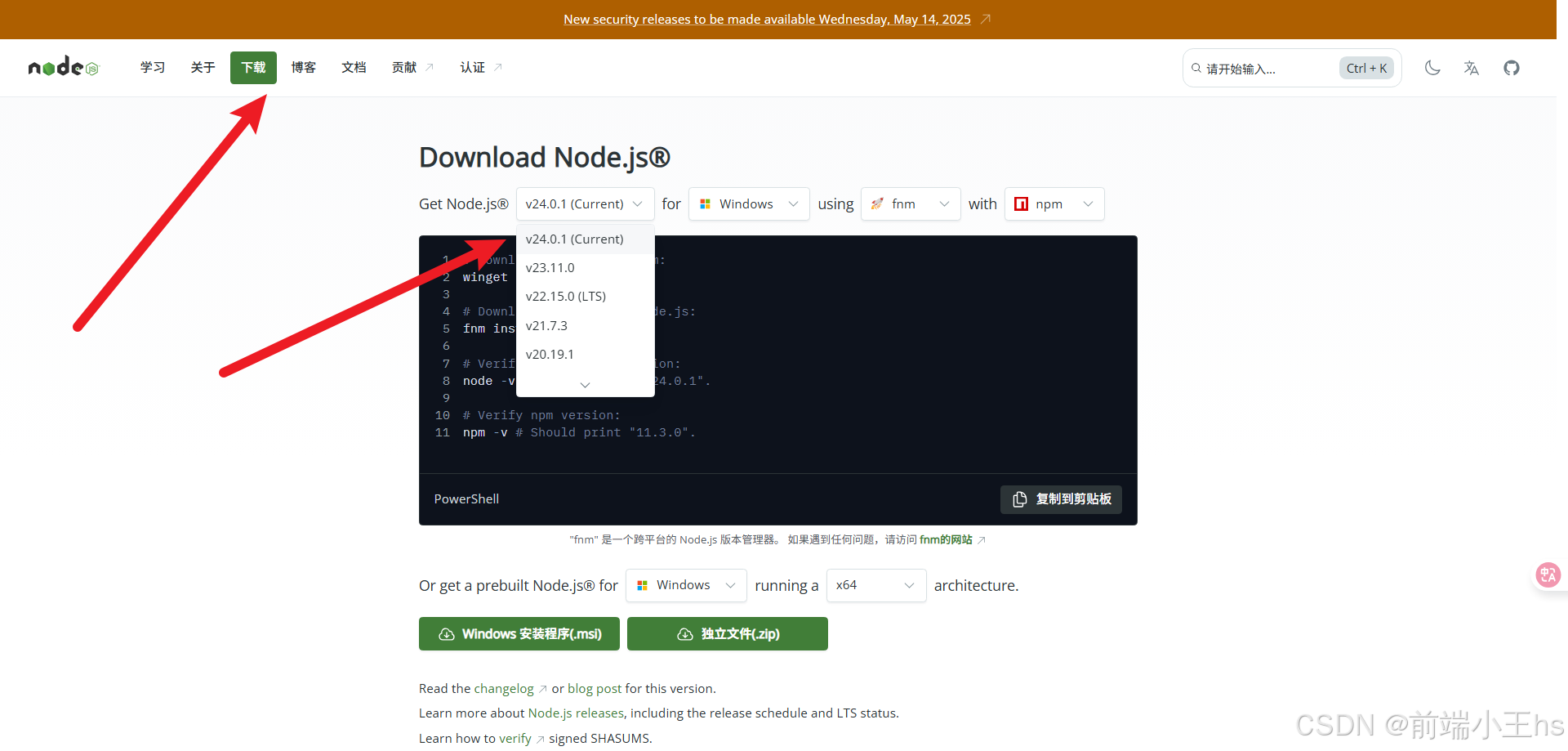Open the 贡献 external nav link
The height and width of the screenshot is (751, 1568).
tap(412, 67)
